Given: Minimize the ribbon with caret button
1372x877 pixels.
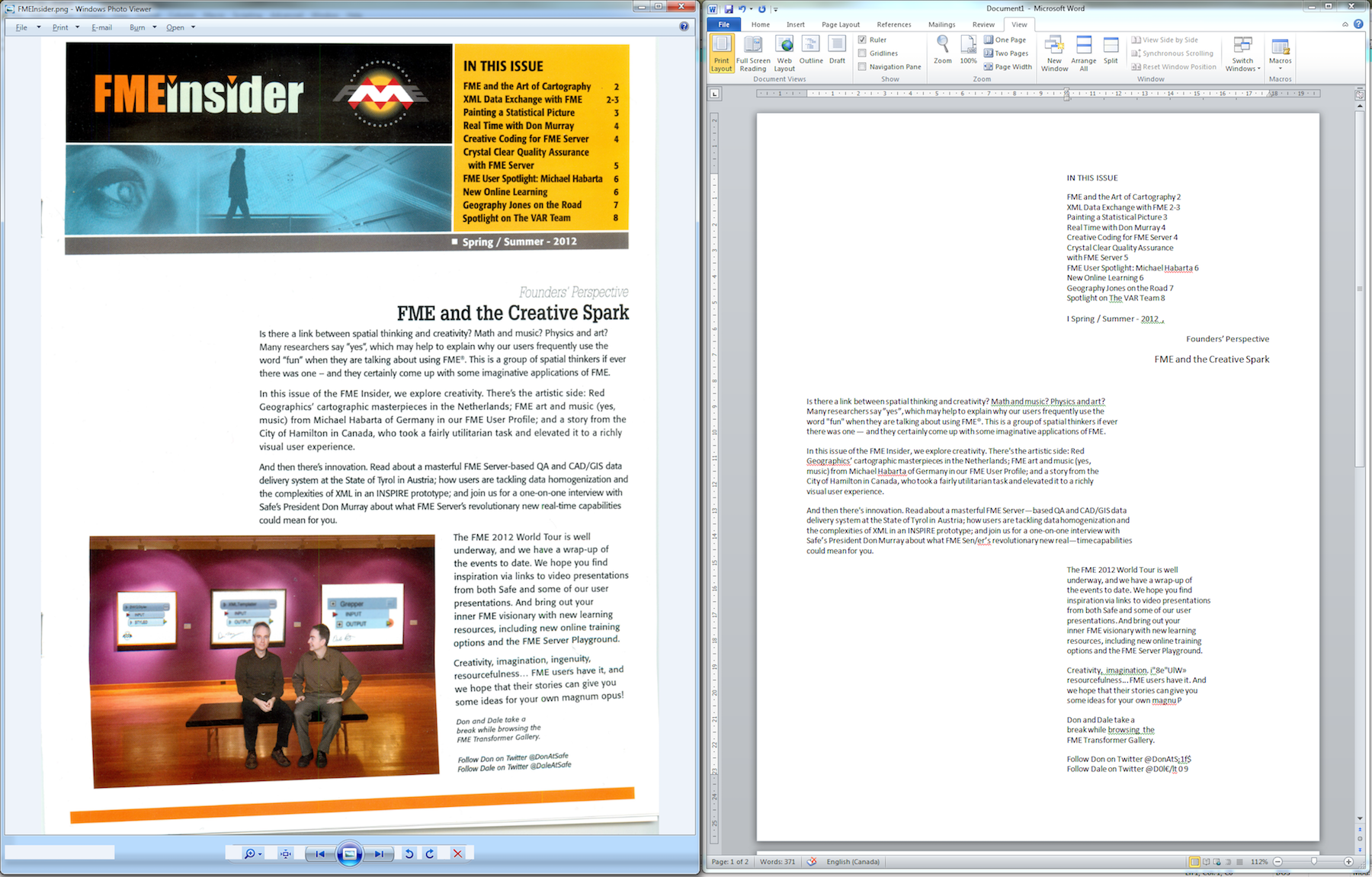Looking at the screenshot, I should coord(1345,24).
